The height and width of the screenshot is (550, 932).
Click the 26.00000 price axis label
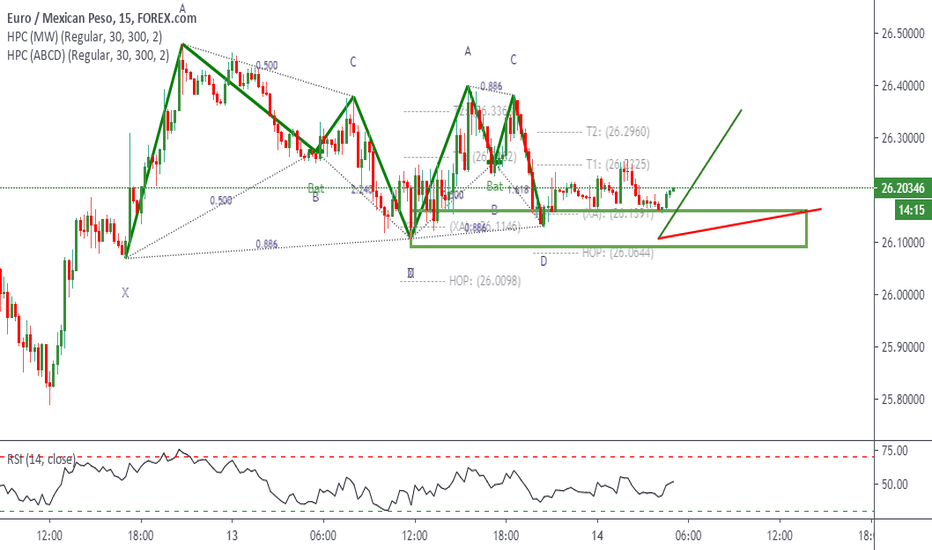tap(903, 295)
